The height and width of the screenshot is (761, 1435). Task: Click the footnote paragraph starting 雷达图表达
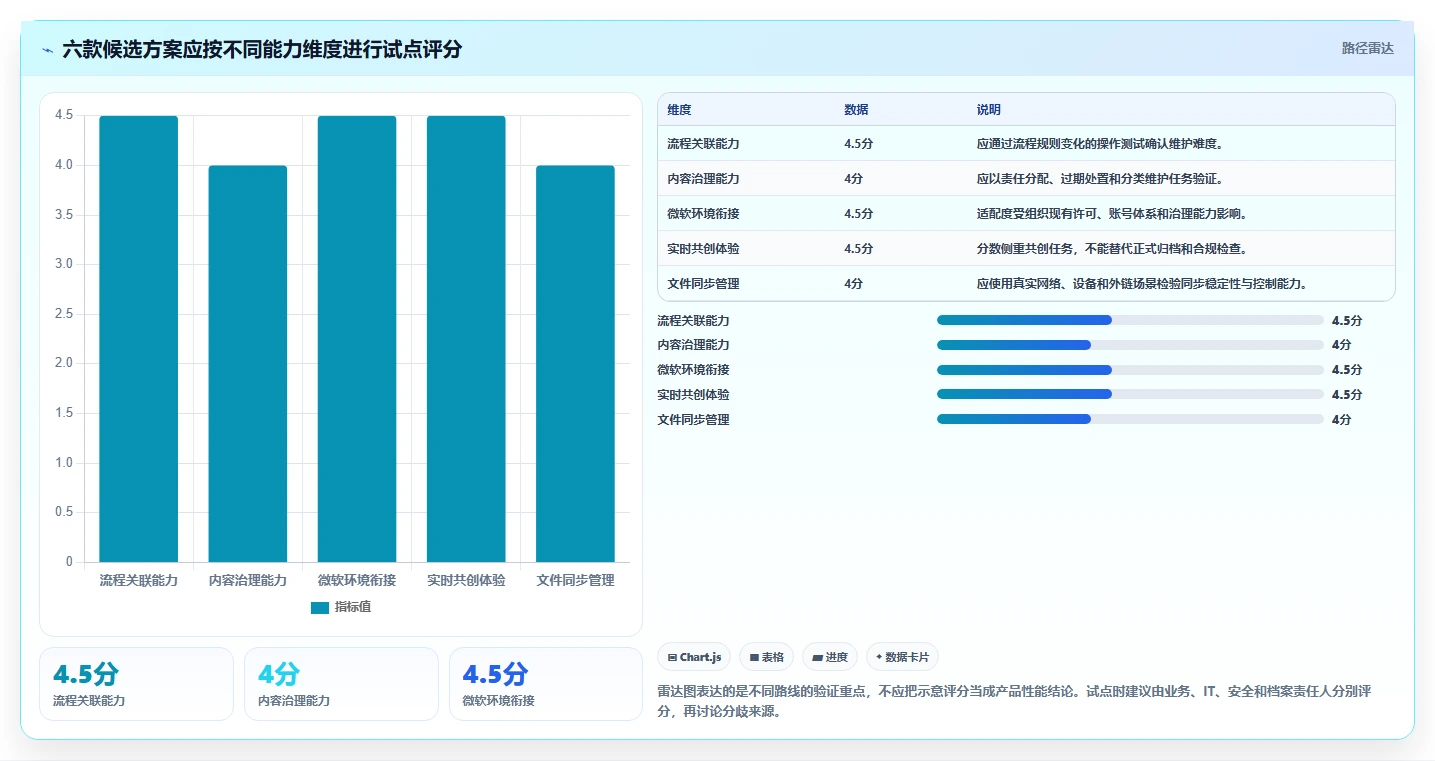1014,702
